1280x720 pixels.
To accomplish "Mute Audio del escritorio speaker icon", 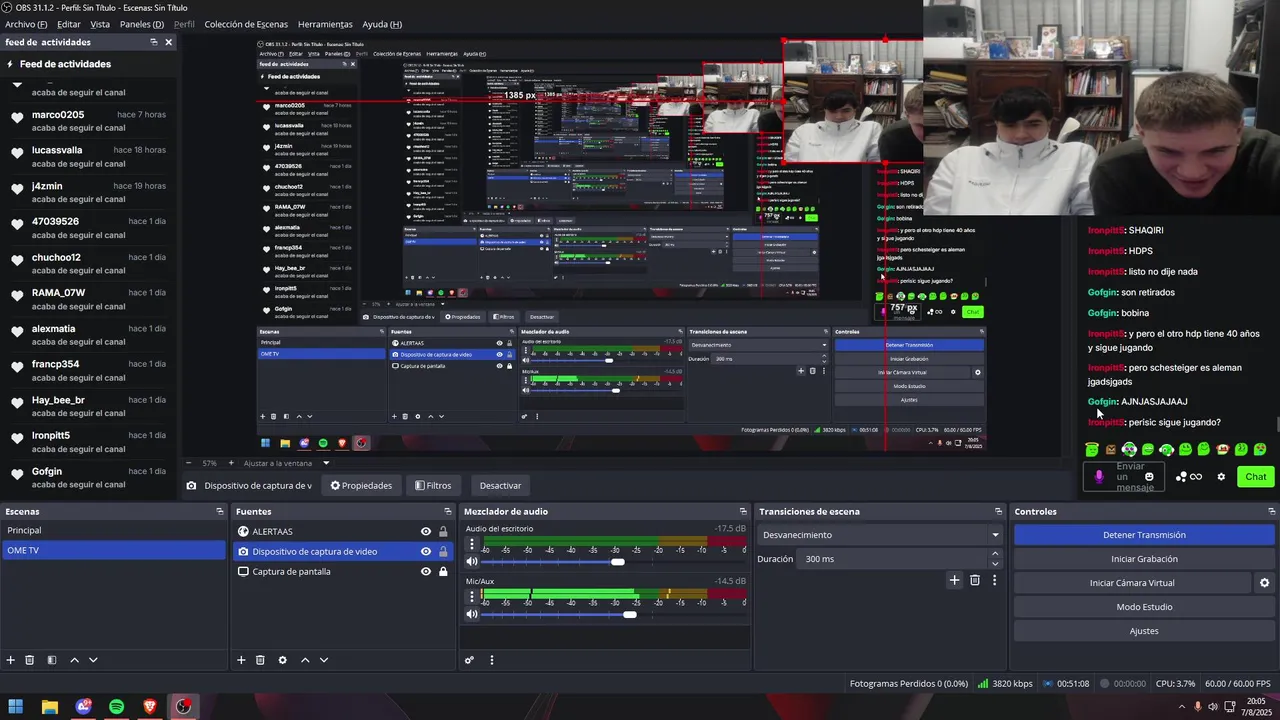I will pyautogui.click(x=472, y=562).
